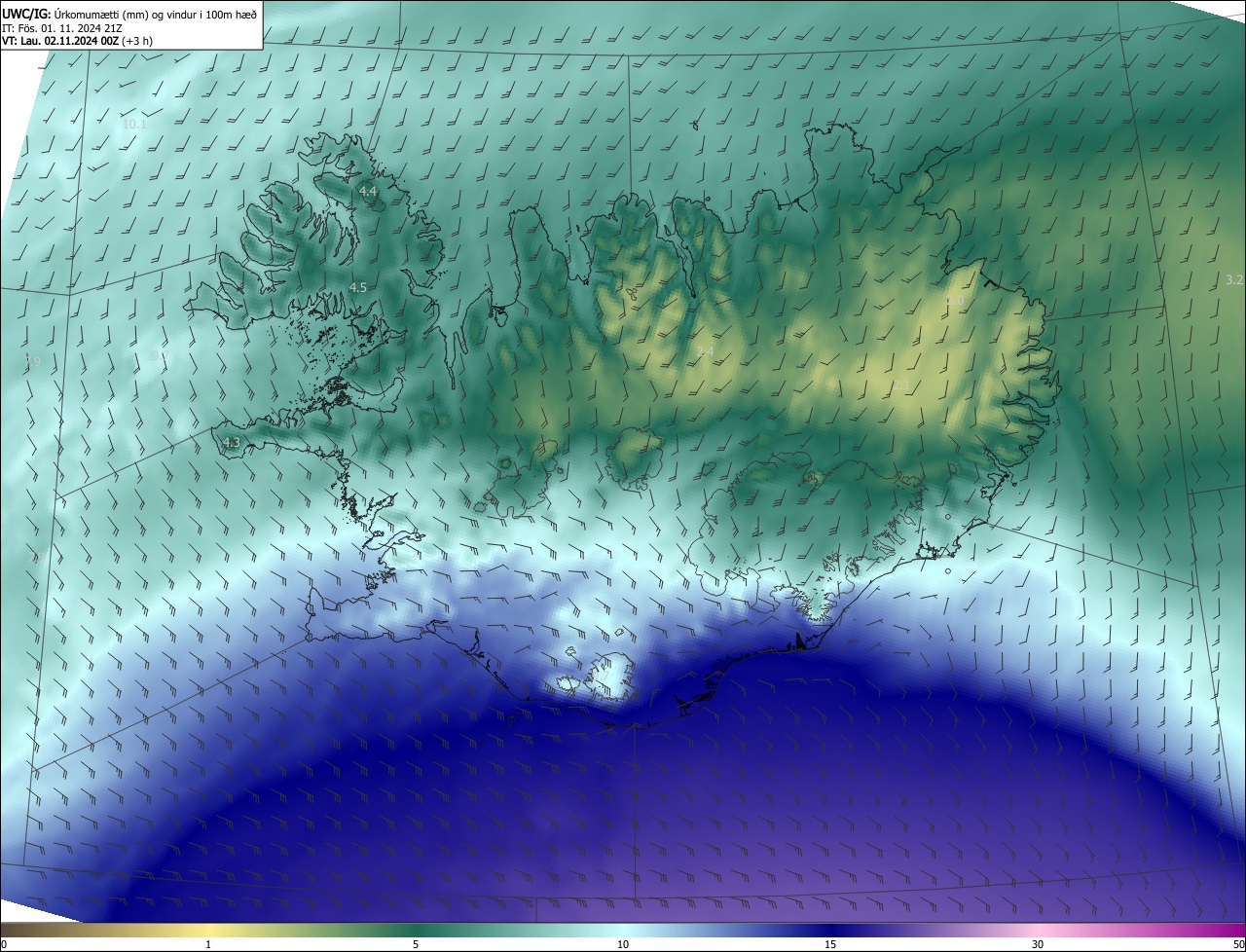Click the colorbar tick label 15
Screen dimensions: 1246x952
coord(830,944)
